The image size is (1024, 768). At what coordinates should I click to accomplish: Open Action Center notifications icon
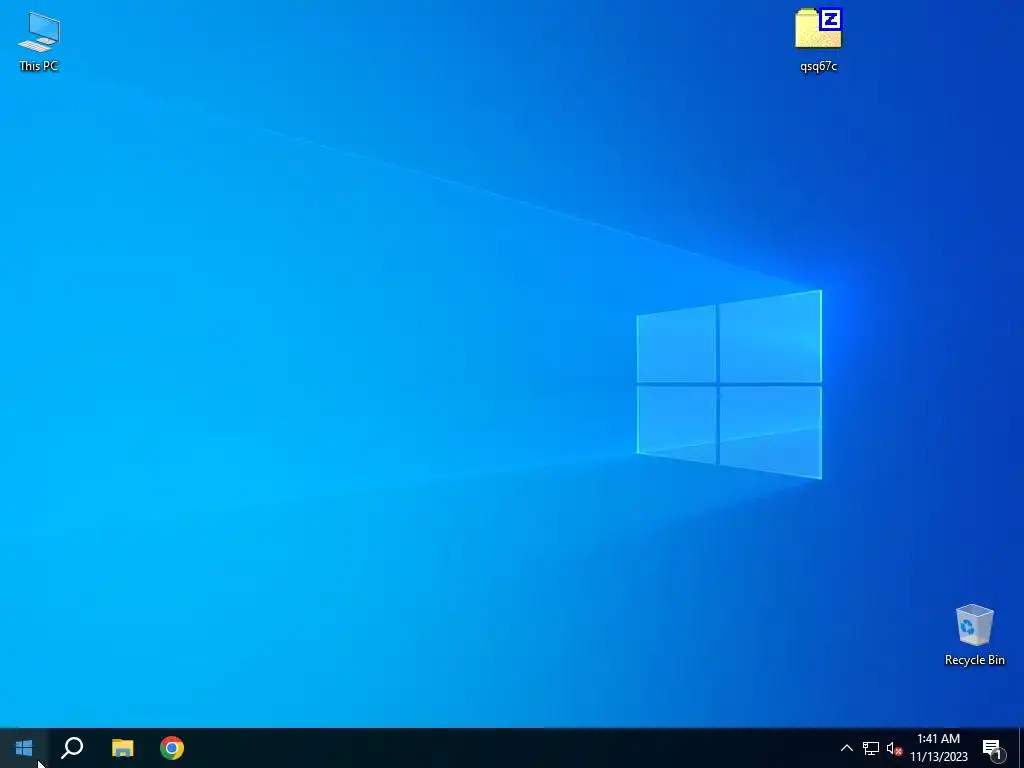coord(993,748)
